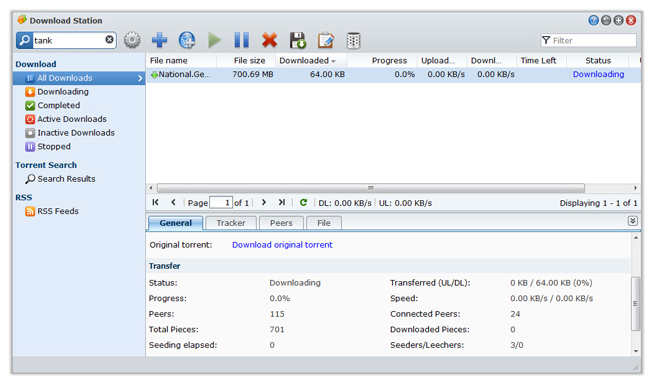Pause the selected download task
The height and width of the screenshot is (388, 656).
241,40
